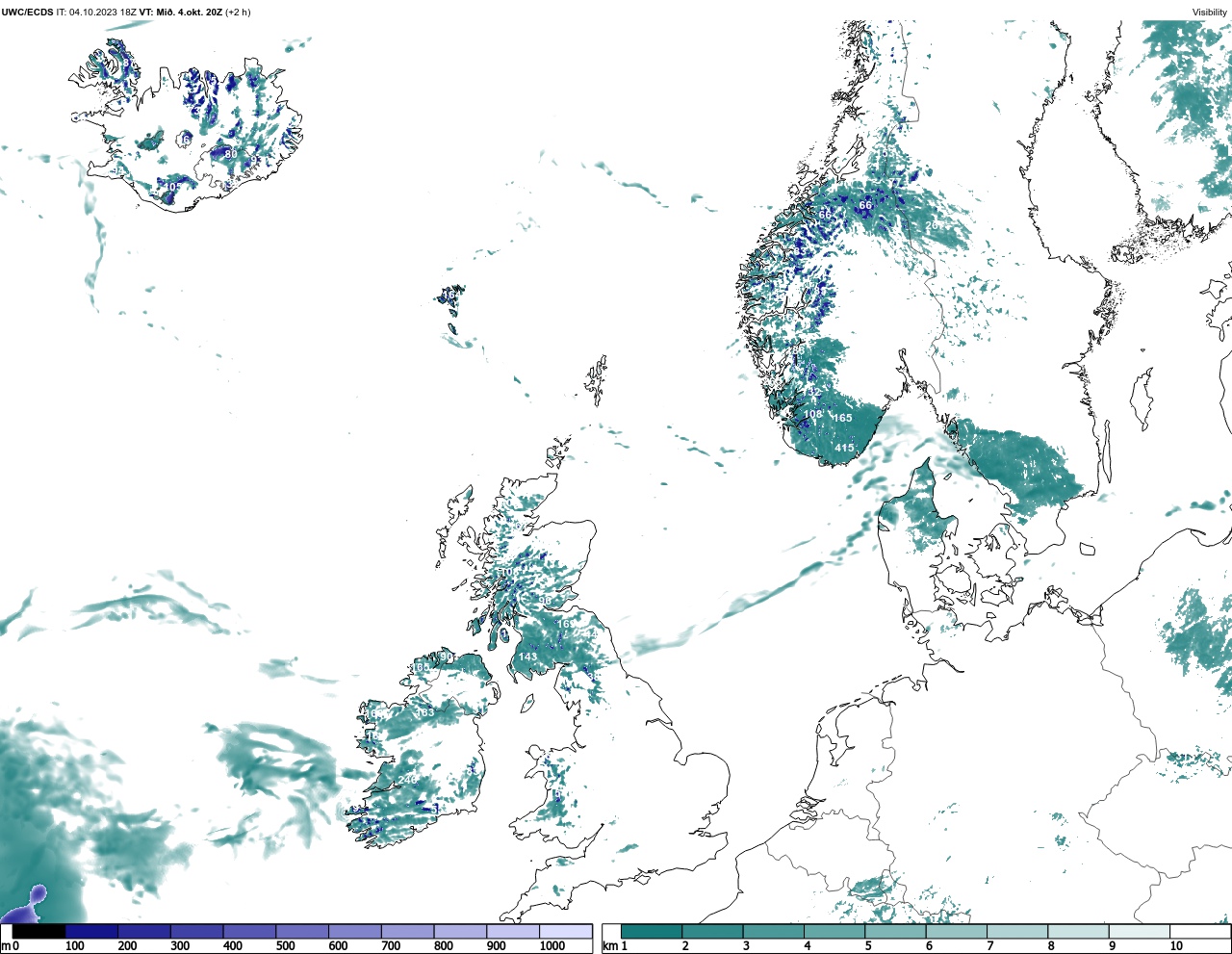Click the 8–9 km pale legend swatch

(x=1079, y=932)
